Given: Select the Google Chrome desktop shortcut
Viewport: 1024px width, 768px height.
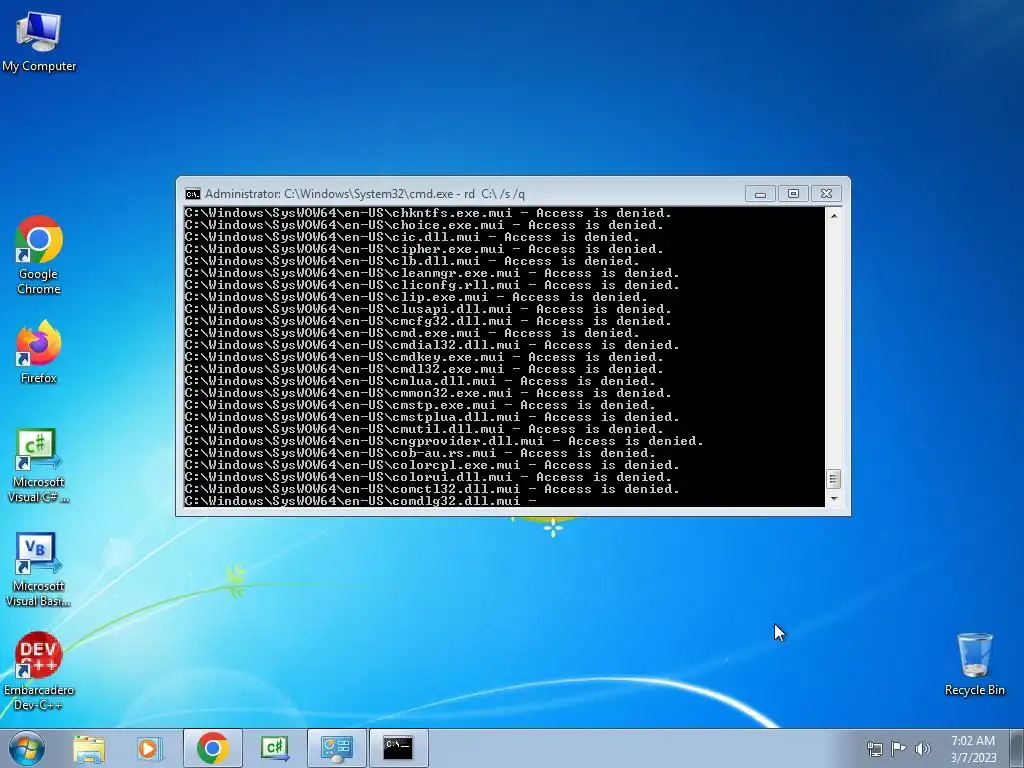Looking at the screenshot, I should (x=39, y=255).
